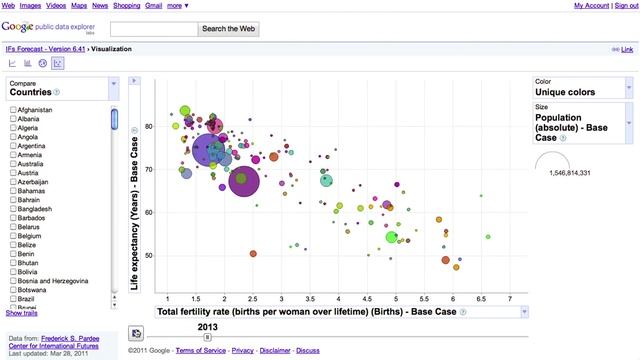Click the teal bubble near 3.8 fertility
The image size is (640, 360).
click(x=326, y=180)
